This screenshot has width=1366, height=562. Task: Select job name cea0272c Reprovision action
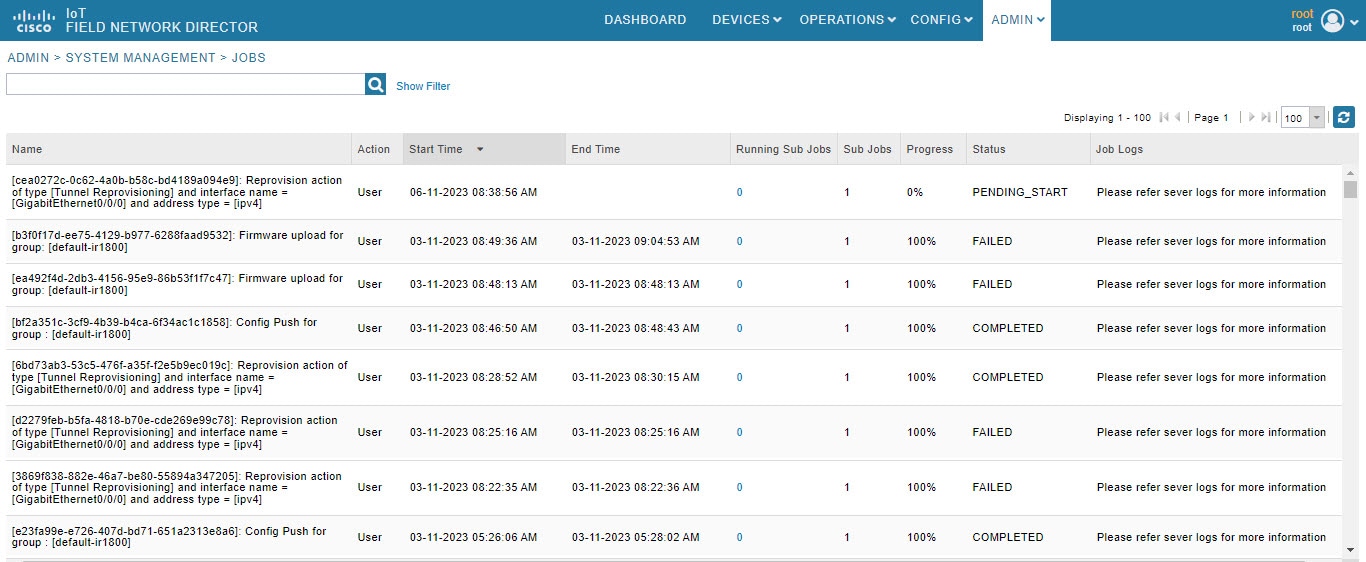(178, 192)
